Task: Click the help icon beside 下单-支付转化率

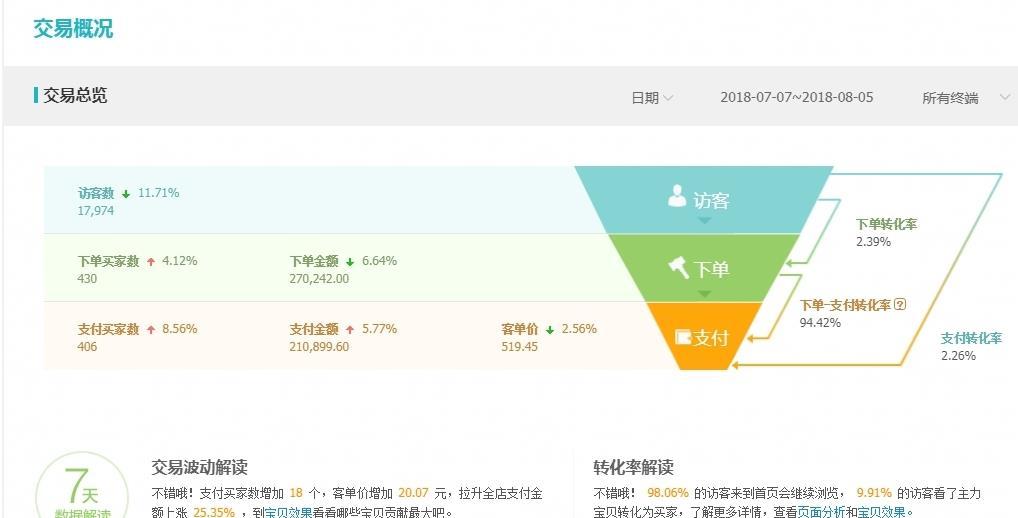Action: tap(900, 304)
